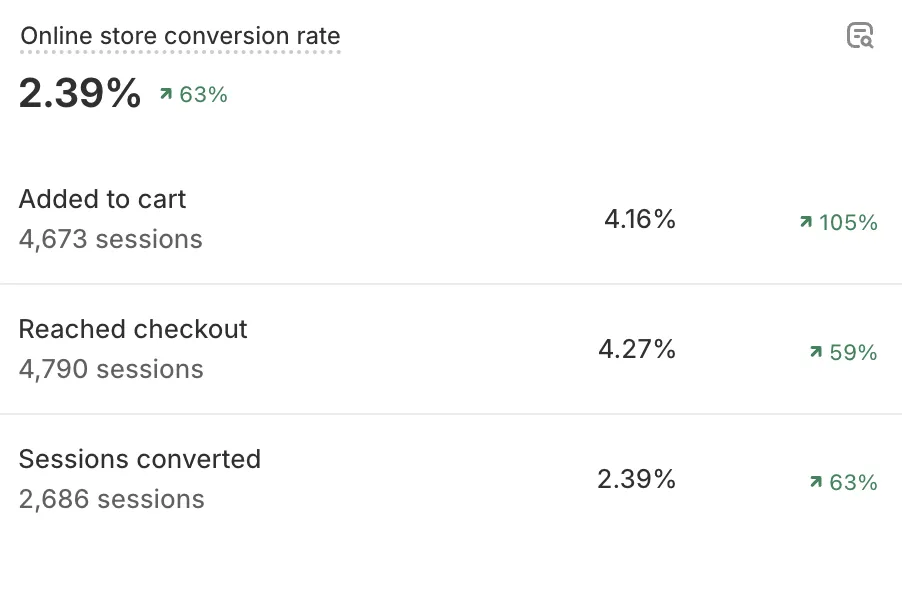Select the 105% change value
902x608 pixels.
(x=848, y=223)
